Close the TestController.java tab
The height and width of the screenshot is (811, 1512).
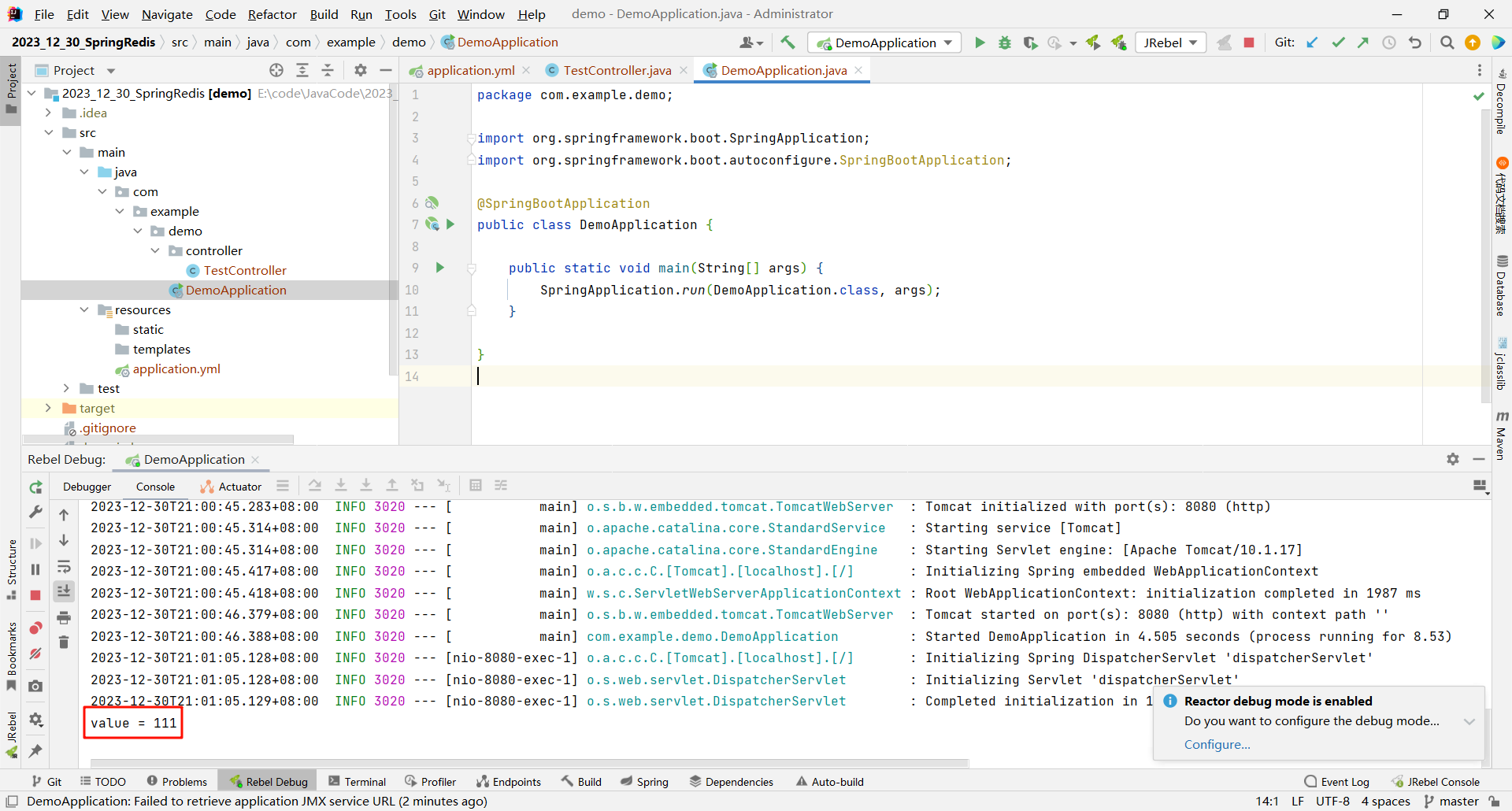click(684, 70)
